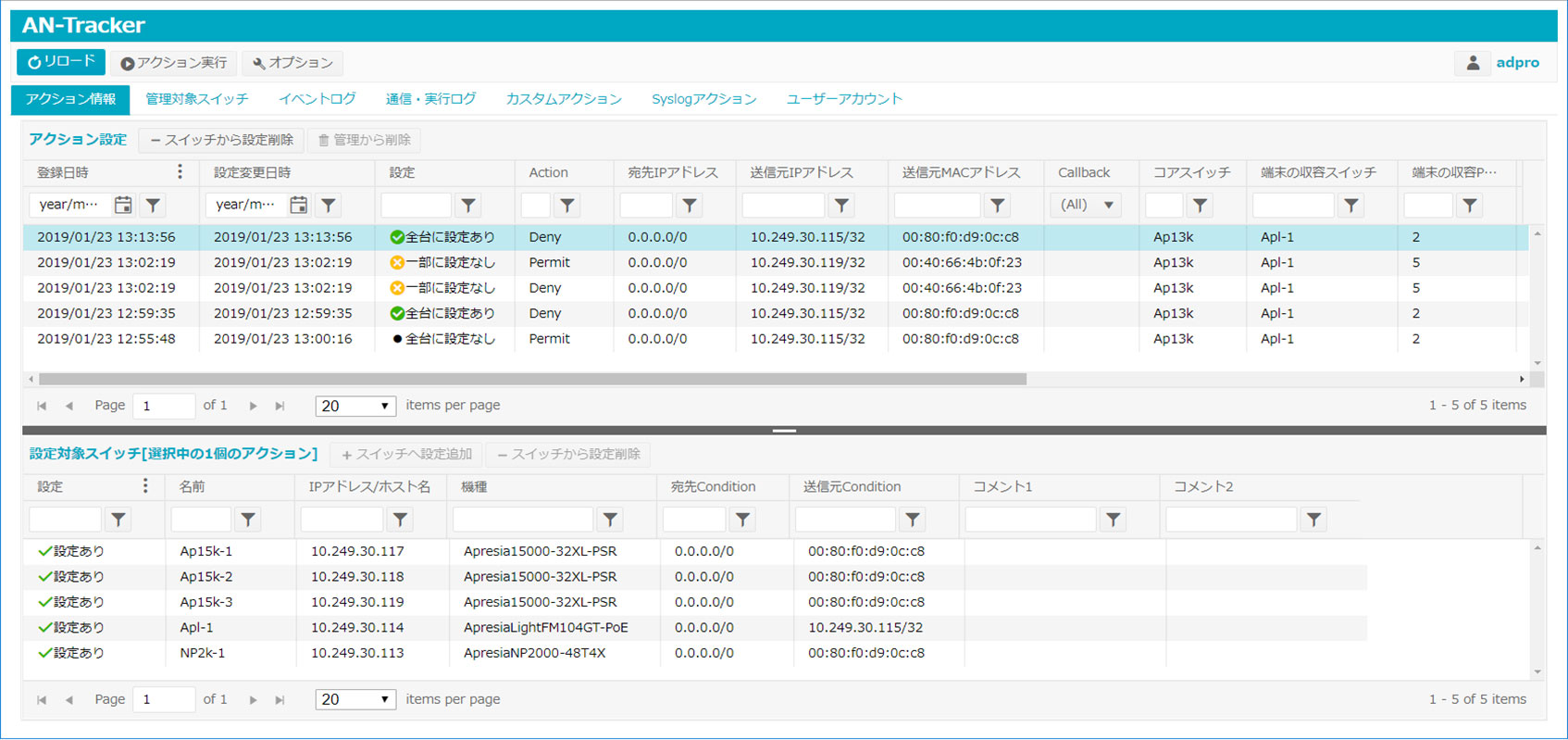Screen dimensions: 1568x740
Task: Open the Callback (All) filter dropdown
Action: [1087, 205]
